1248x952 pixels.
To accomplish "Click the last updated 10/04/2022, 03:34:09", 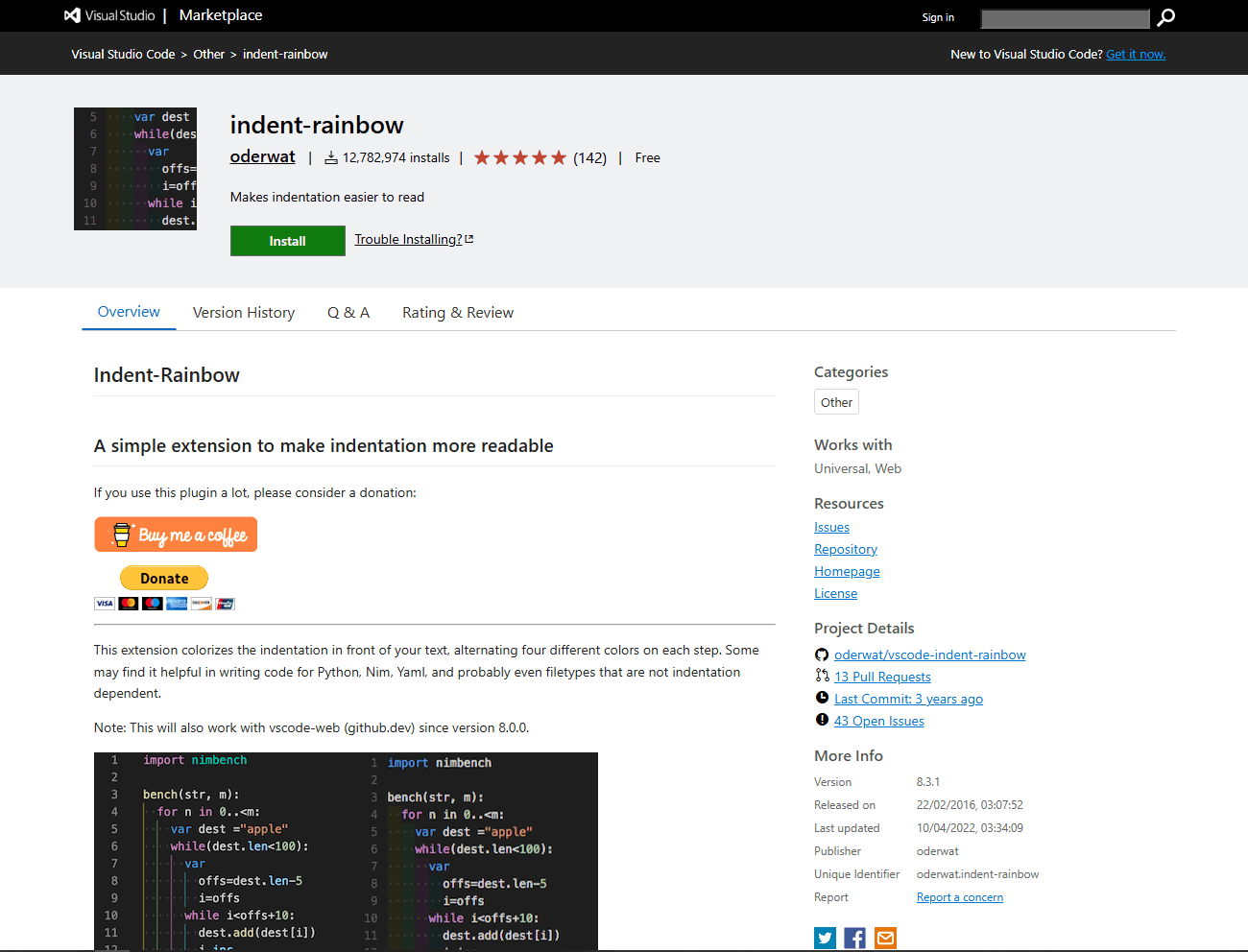I will [970, 828].
